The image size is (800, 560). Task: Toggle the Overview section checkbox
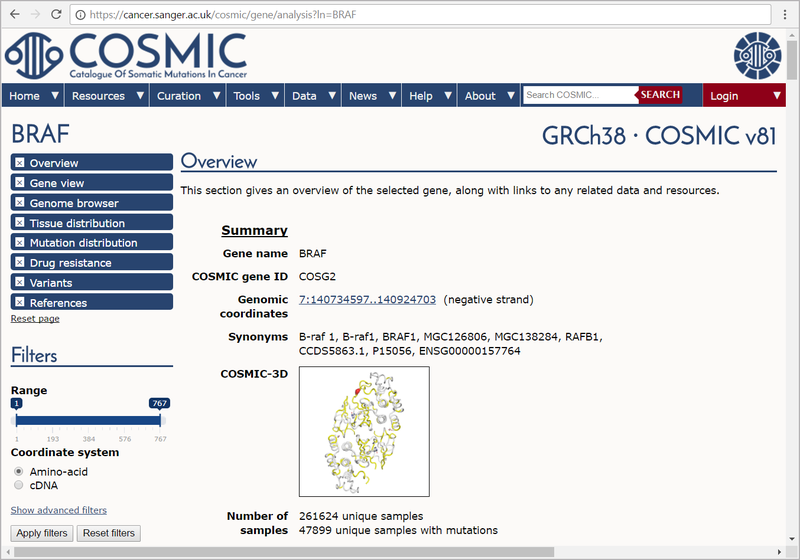pos(20,163)
